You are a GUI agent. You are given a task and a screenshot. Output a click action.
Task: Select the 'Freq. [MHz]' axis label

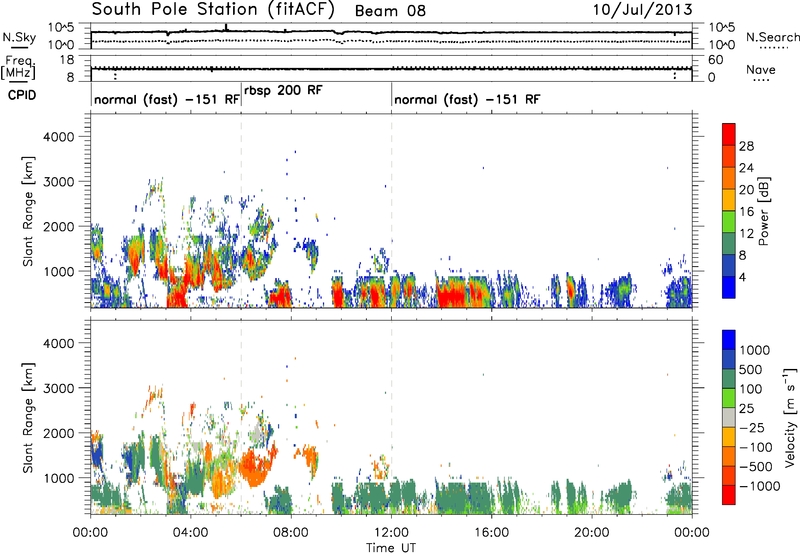(x=18, y=68)
